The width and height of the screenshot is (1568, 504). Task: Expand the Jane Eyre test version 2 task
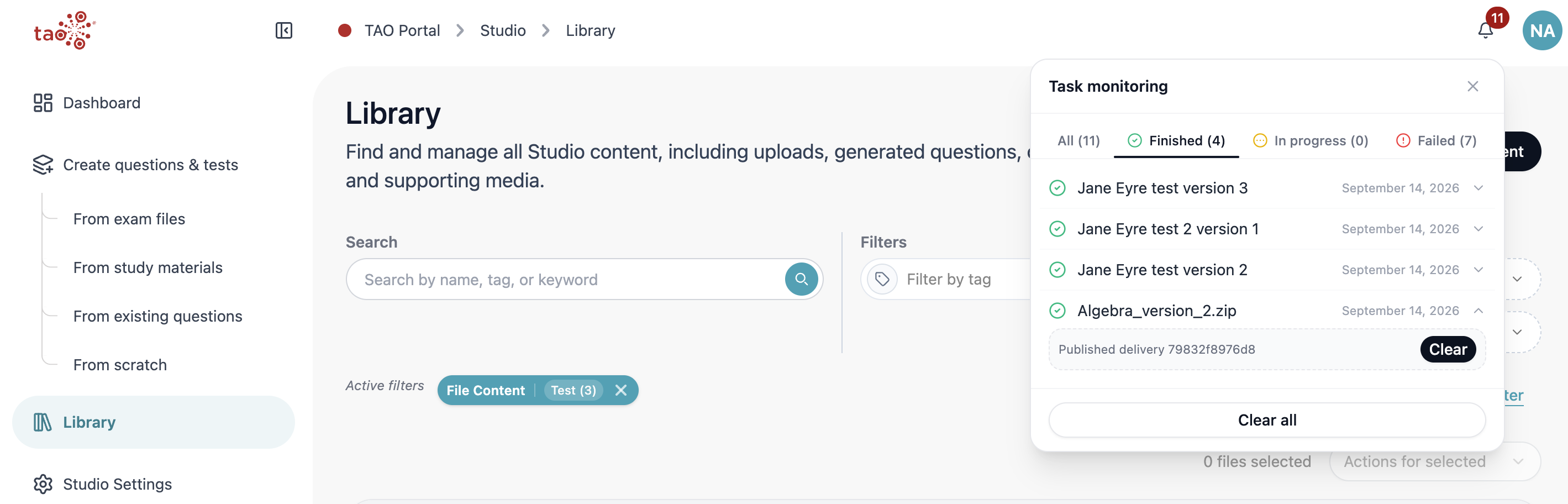(x=1478, y=270)
